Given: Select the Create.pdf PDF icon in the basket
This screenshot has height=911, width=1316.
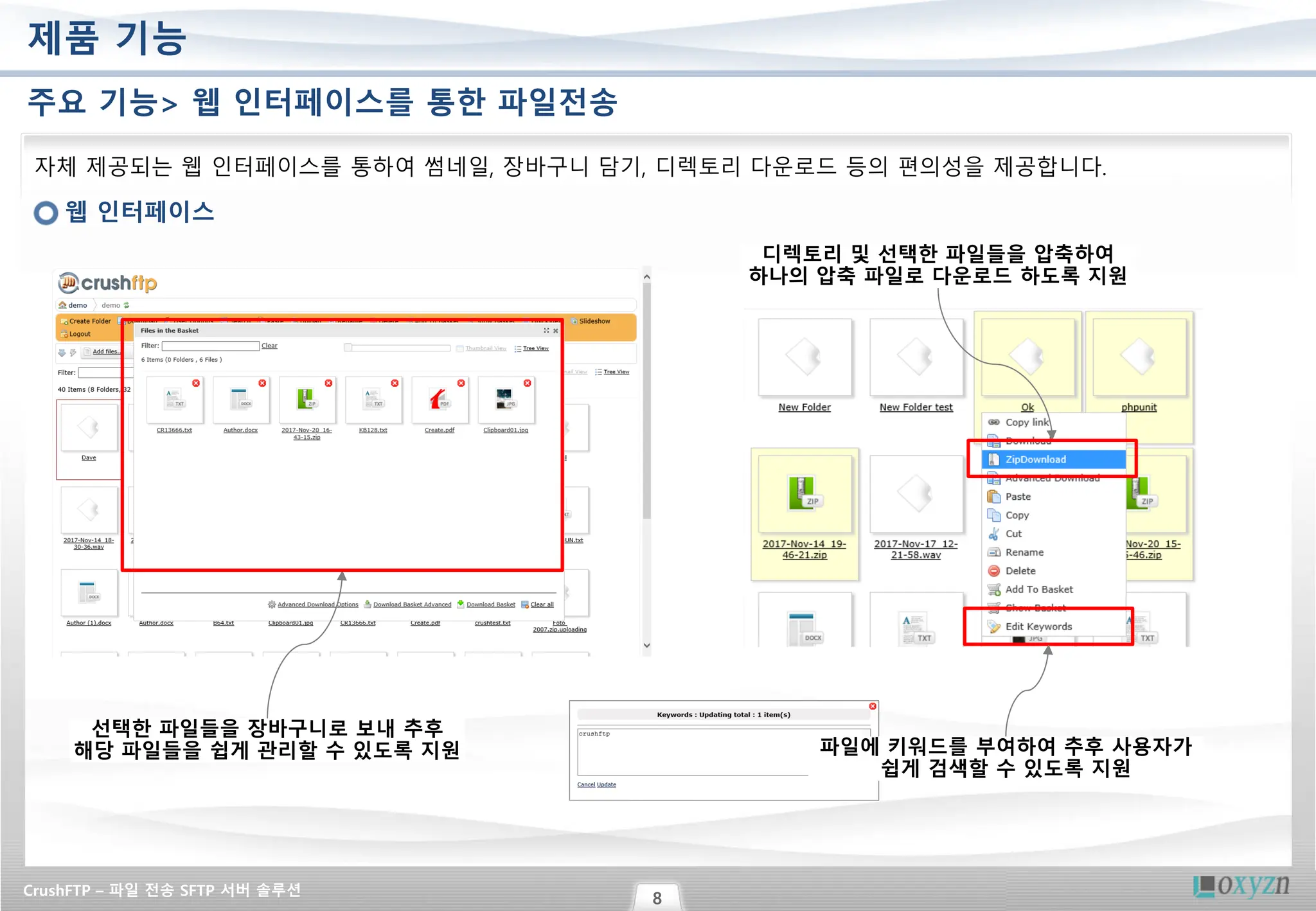Looking at the screenshot, I should (440, 399).
